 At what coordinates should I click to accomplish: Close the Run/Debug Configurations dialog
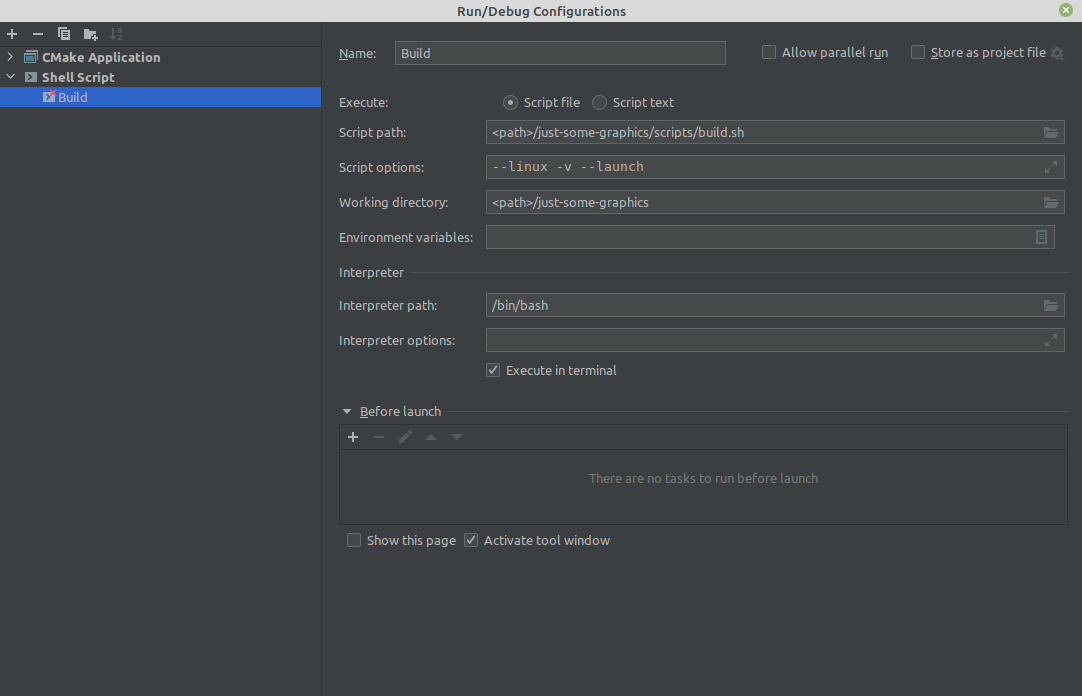coord(1065,10)
